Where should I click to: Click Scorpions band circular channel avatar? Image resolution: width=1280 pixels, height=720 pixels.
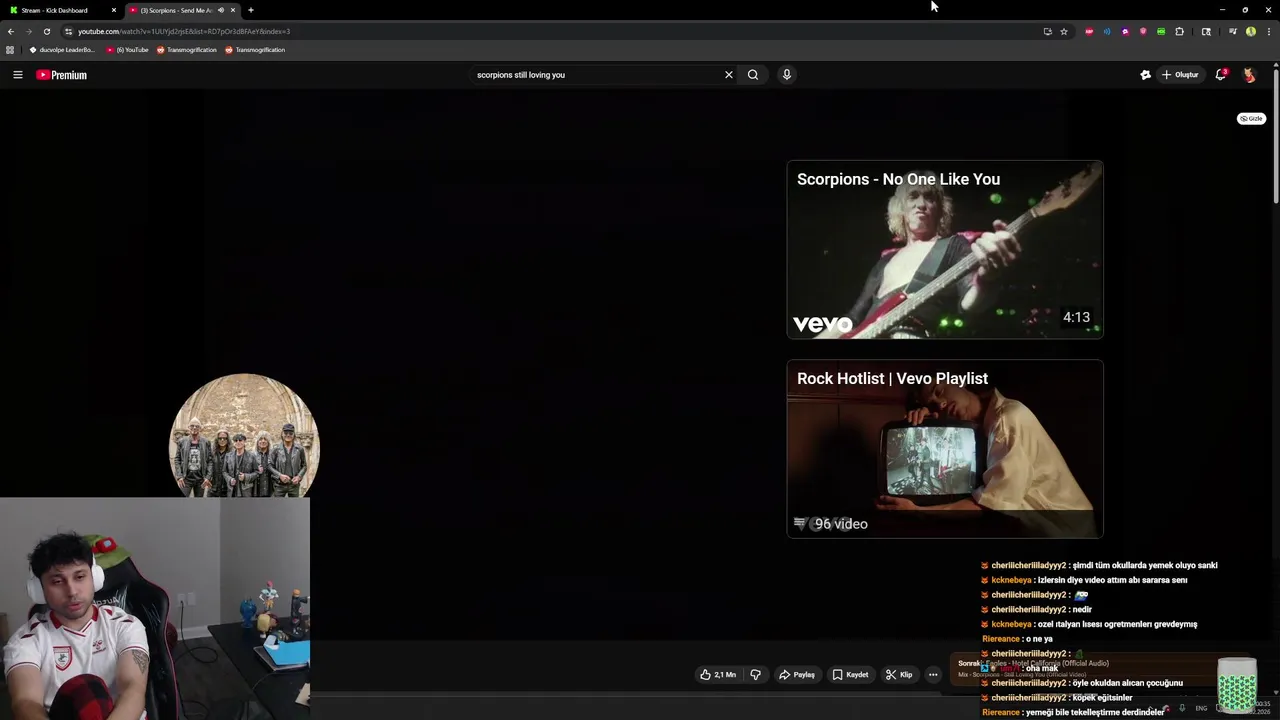pos(244,436)
